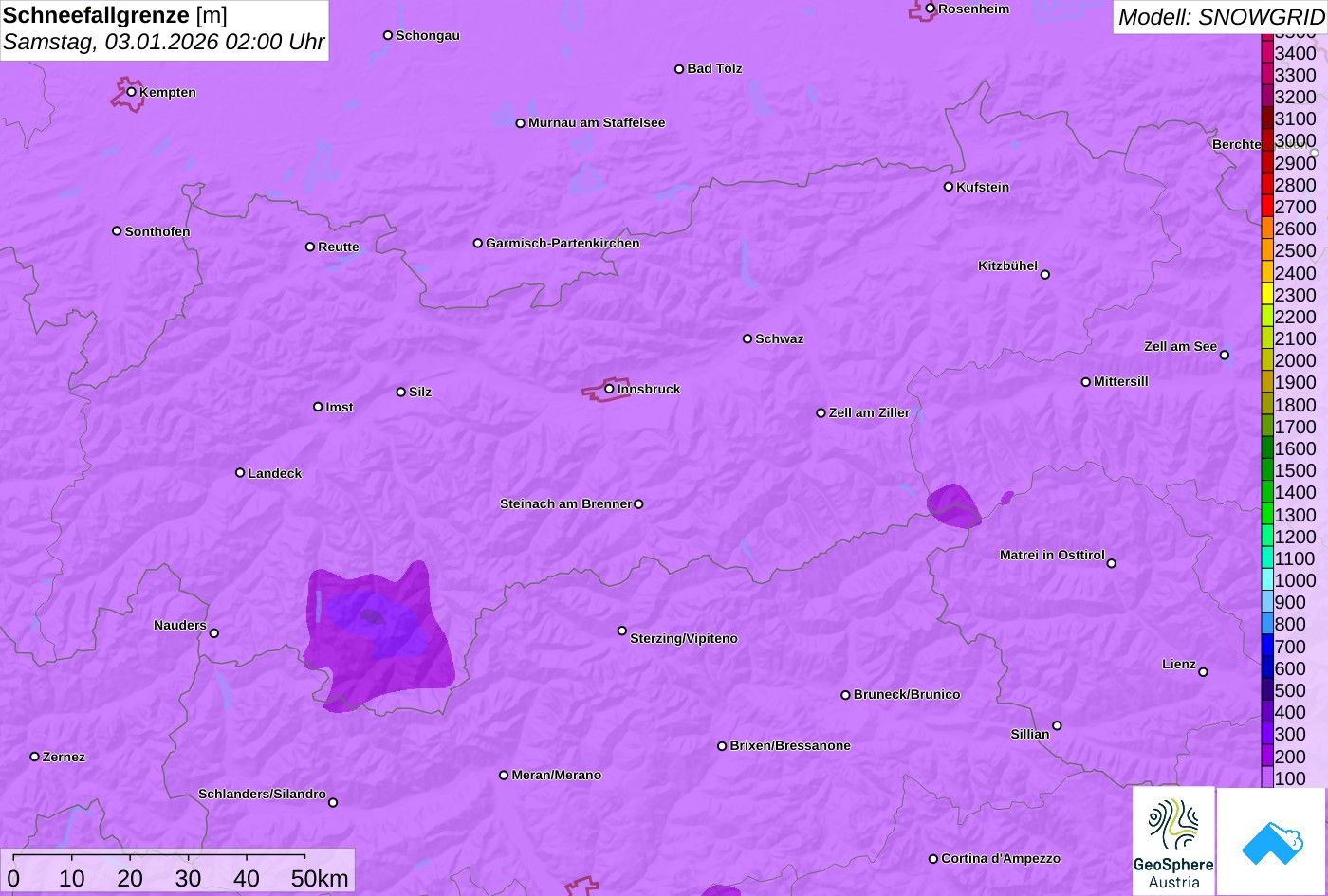Select the Reutte location dot

pos(310,247)
